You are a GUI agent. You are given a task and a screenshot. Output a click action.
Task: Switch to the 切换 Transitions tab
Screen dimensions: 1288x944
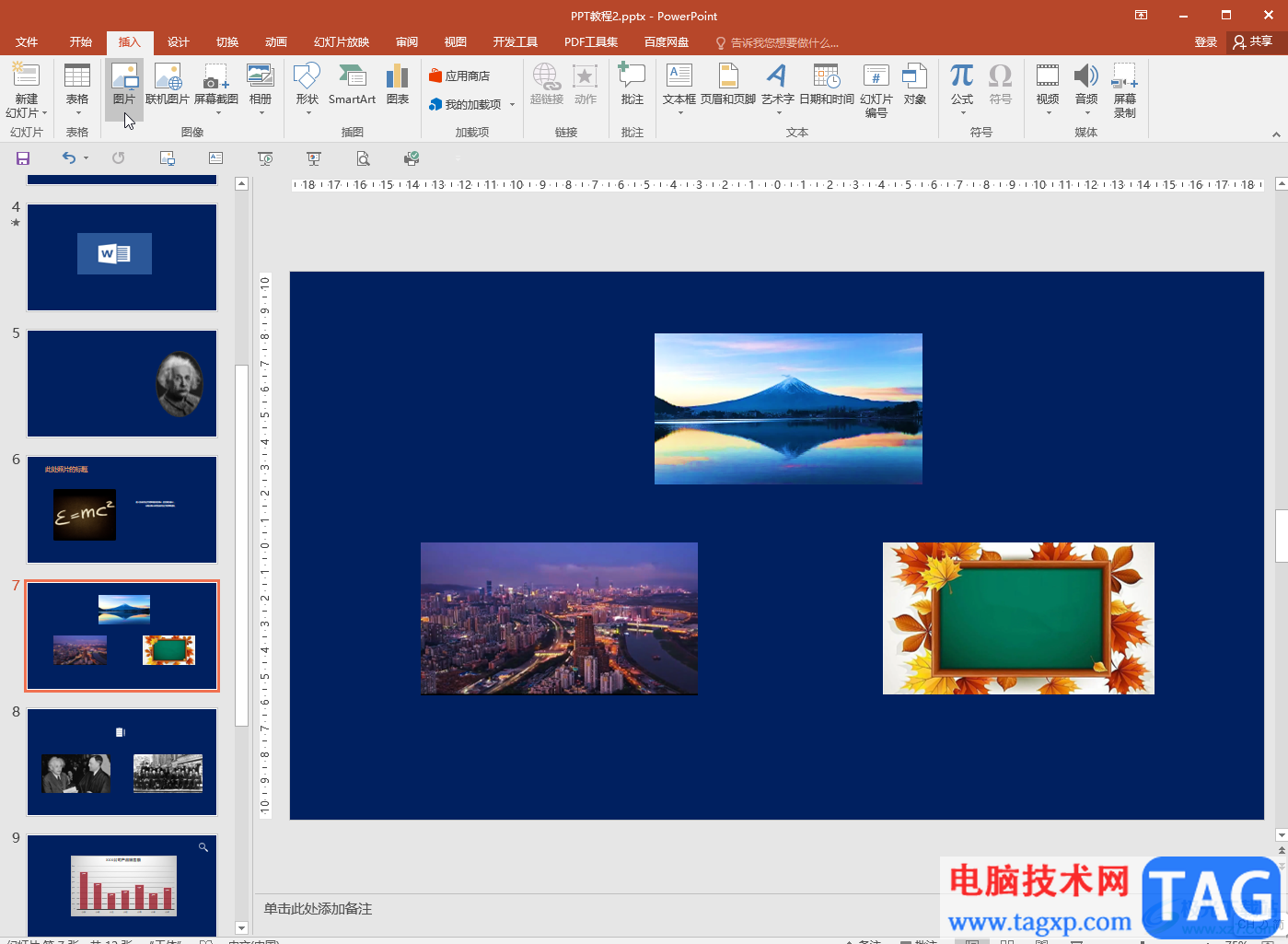coord(227,42)
